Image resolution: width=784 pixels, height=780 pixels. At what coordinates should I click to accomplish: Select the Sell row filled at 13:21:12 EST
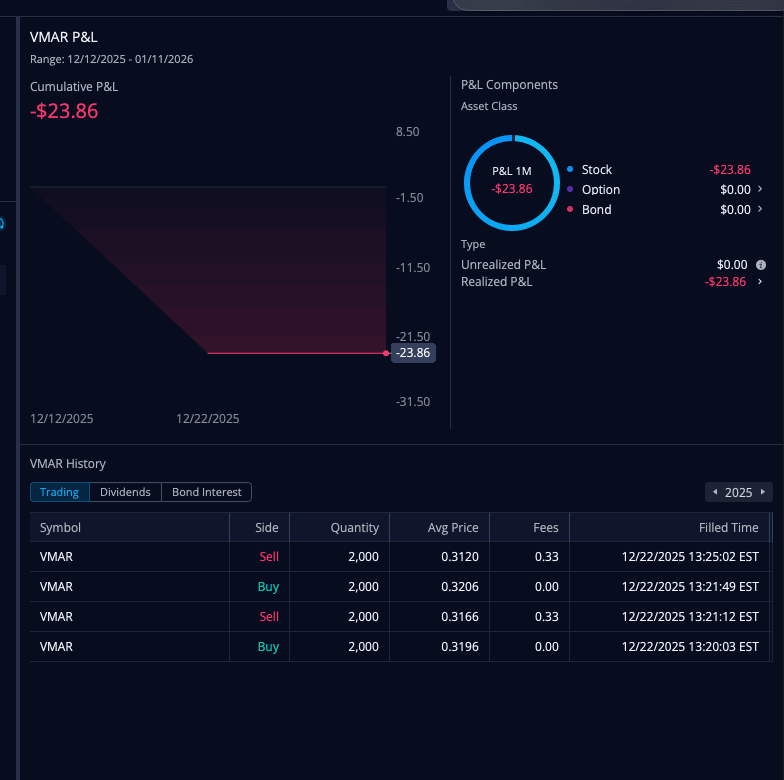[x=400, y=616]
